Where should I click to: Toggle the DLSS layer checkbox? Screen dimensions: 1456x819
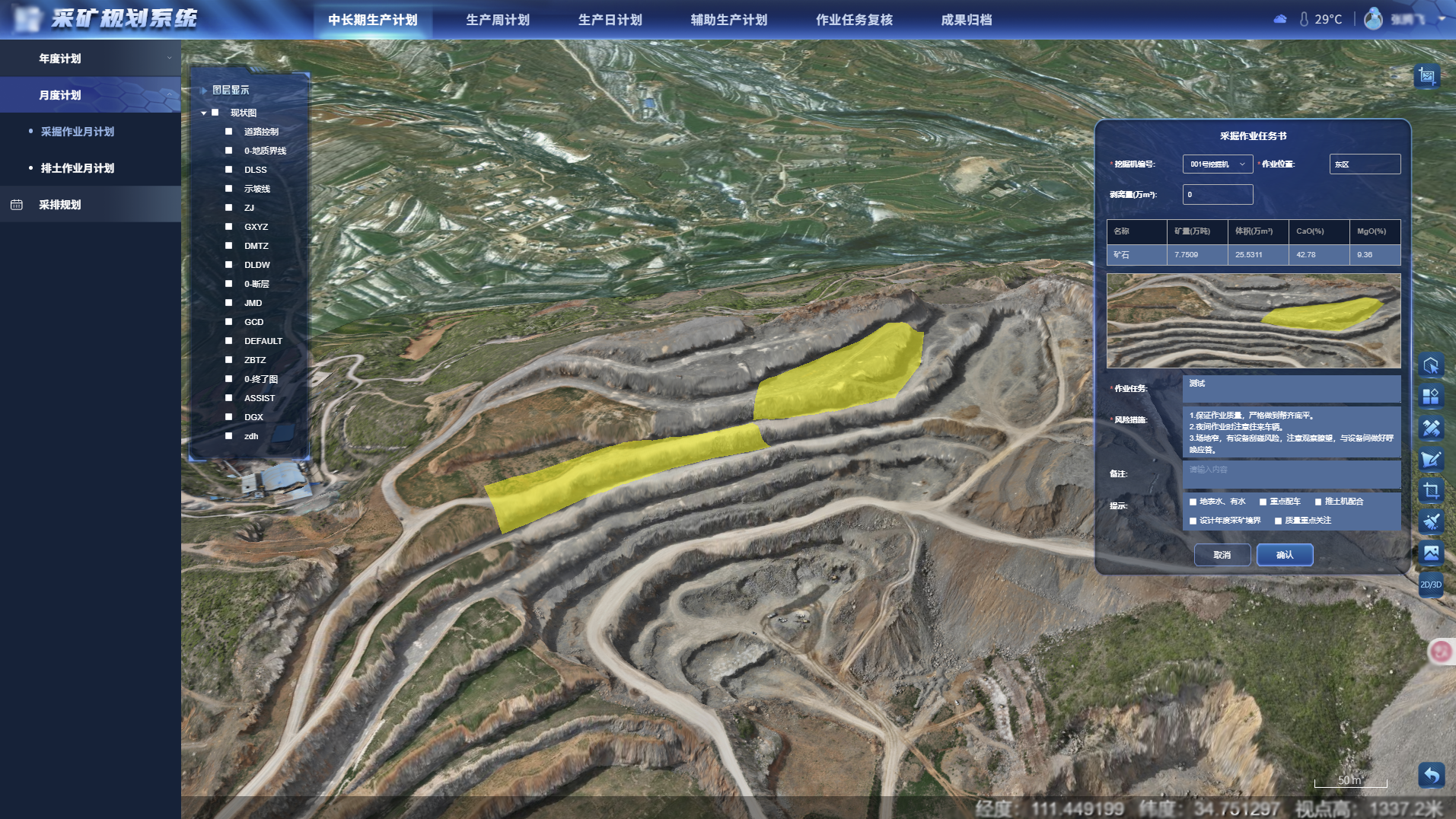[228, 170]
